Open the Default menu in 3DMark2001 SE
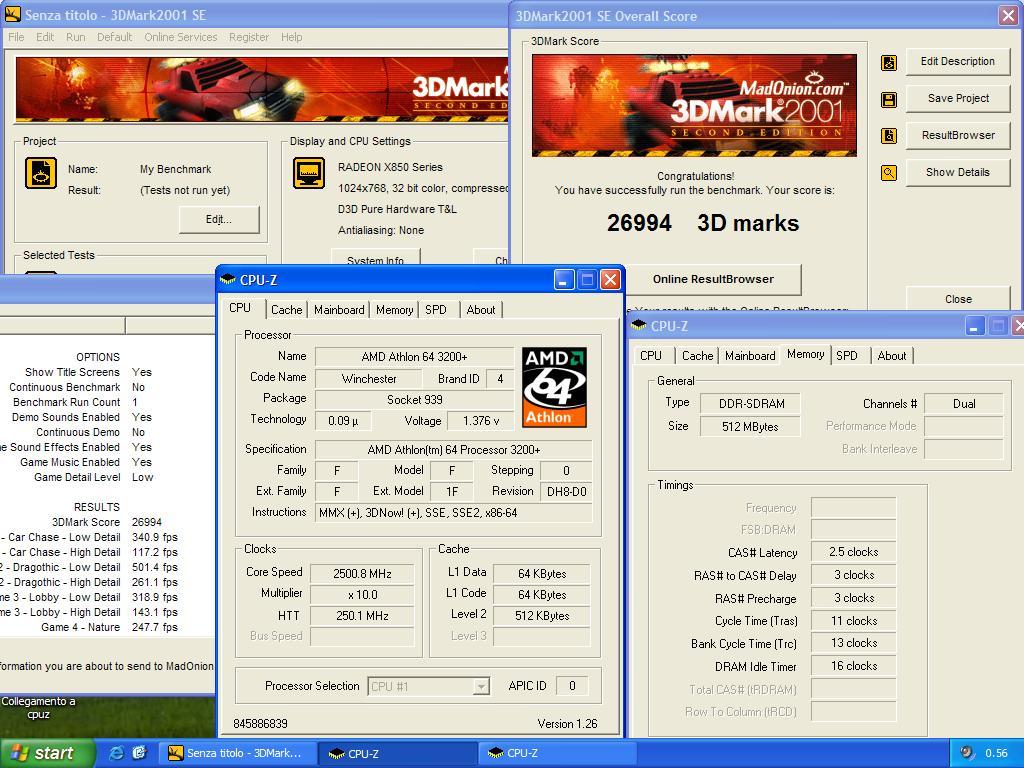This screenshot has height=768, width=1024. point(114,37)
